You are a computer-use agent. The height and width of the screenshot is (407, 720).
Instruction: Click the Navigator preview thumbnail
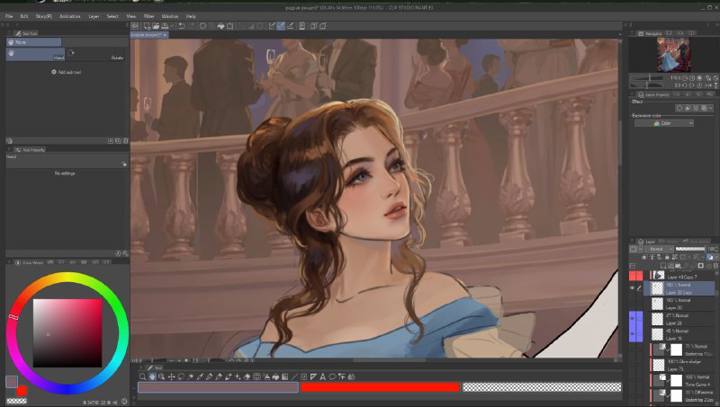pos(673,54)
